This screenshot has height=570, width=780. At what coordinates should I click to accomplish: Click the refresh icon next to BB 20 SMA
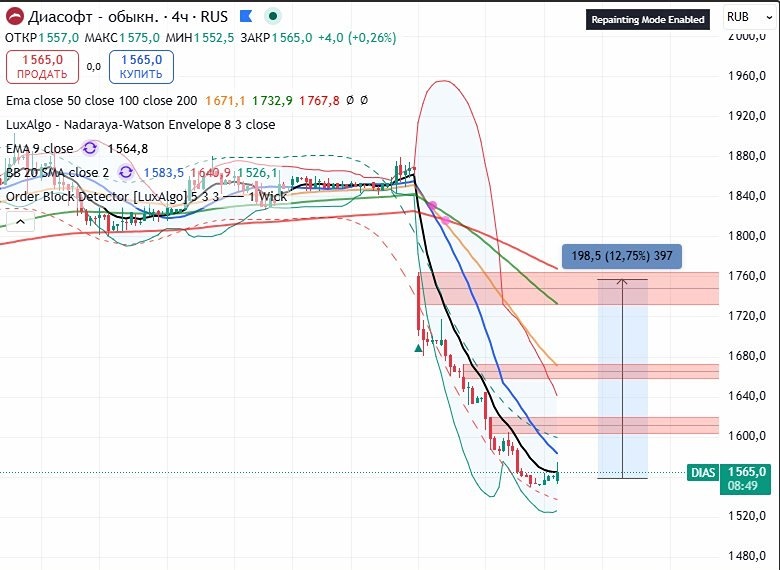coord(126,172)
